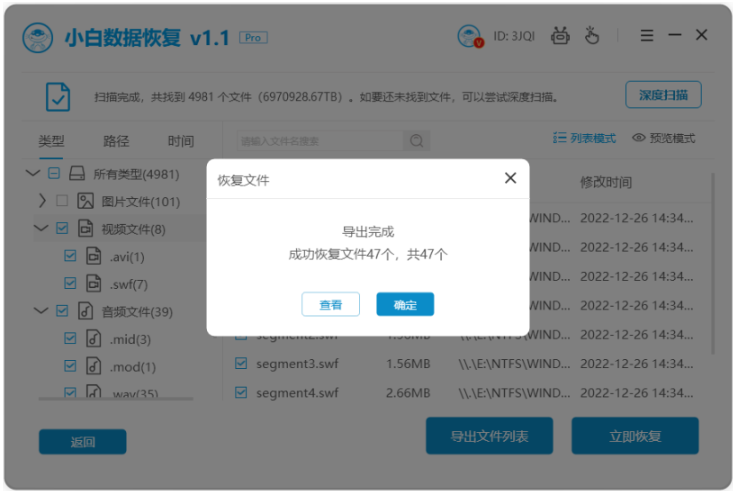Click 查看 to view recovered files
The height and width of the screenshot is (494, 733).
pyautogui.click(x=330, y=304)
